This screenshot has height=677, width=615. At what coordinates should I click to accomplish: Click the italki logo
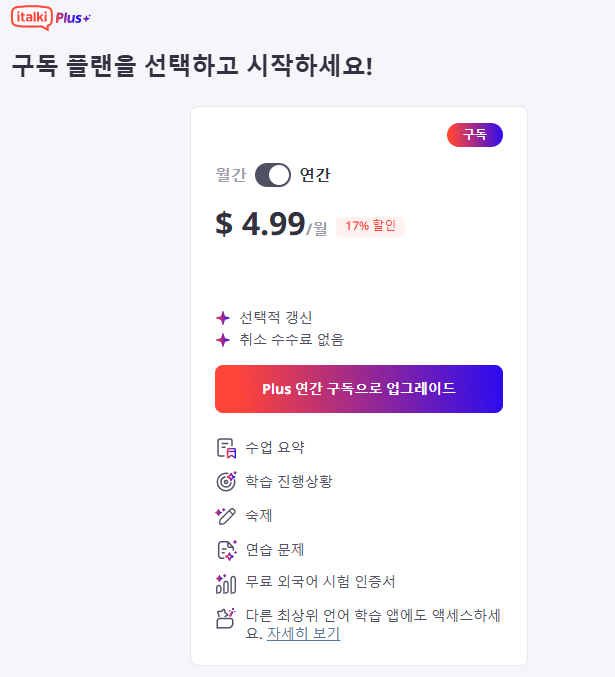[x=32, y=18]
